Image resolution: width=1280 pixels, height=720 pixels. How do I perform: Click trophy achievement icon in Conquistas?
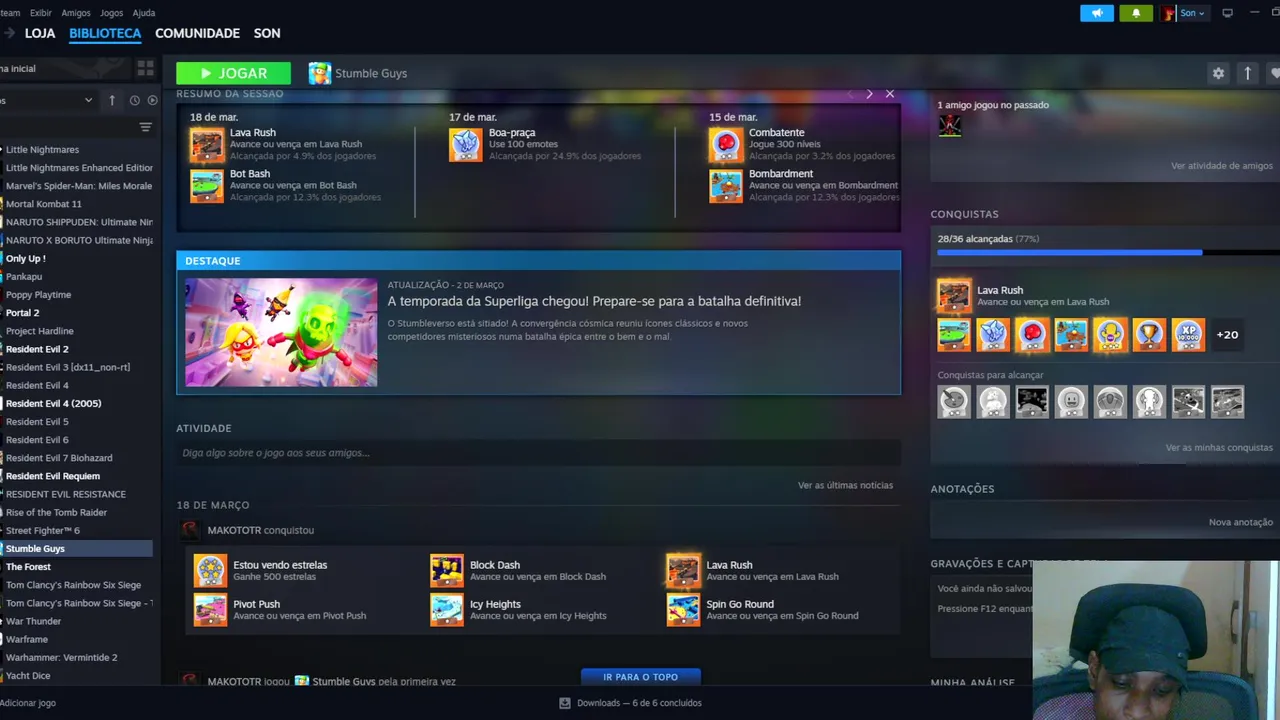coord(1149,335)
